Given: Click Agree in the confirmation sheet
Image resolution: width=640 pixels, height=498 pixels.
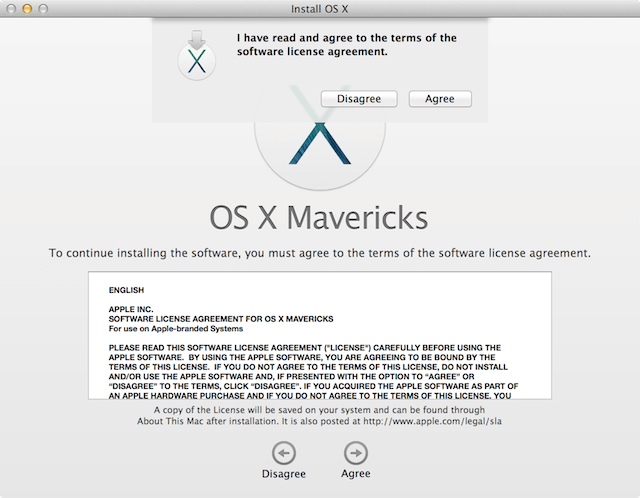Looking at the screenshot, I should click(440, 99).
